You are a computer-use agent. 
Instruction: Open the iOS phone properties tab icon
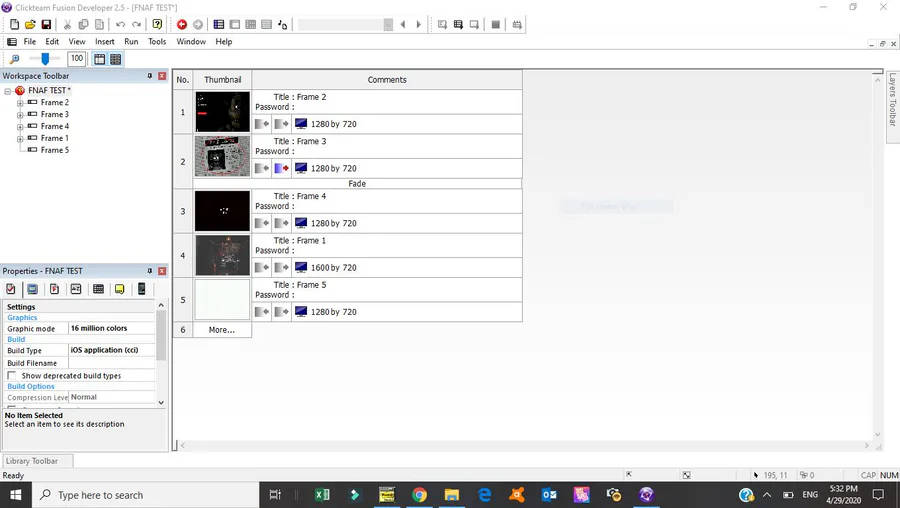point(141,289)
